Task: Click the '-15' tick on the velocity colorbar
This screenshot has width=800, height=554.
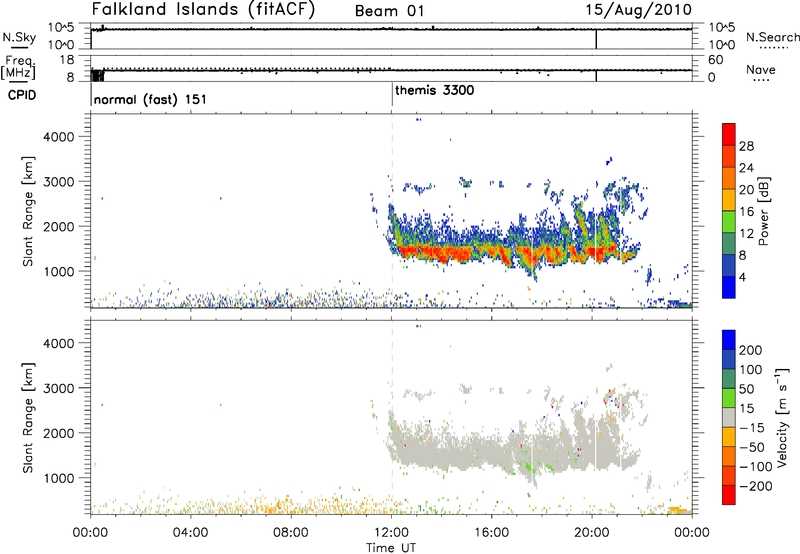Action: (752, 428)
